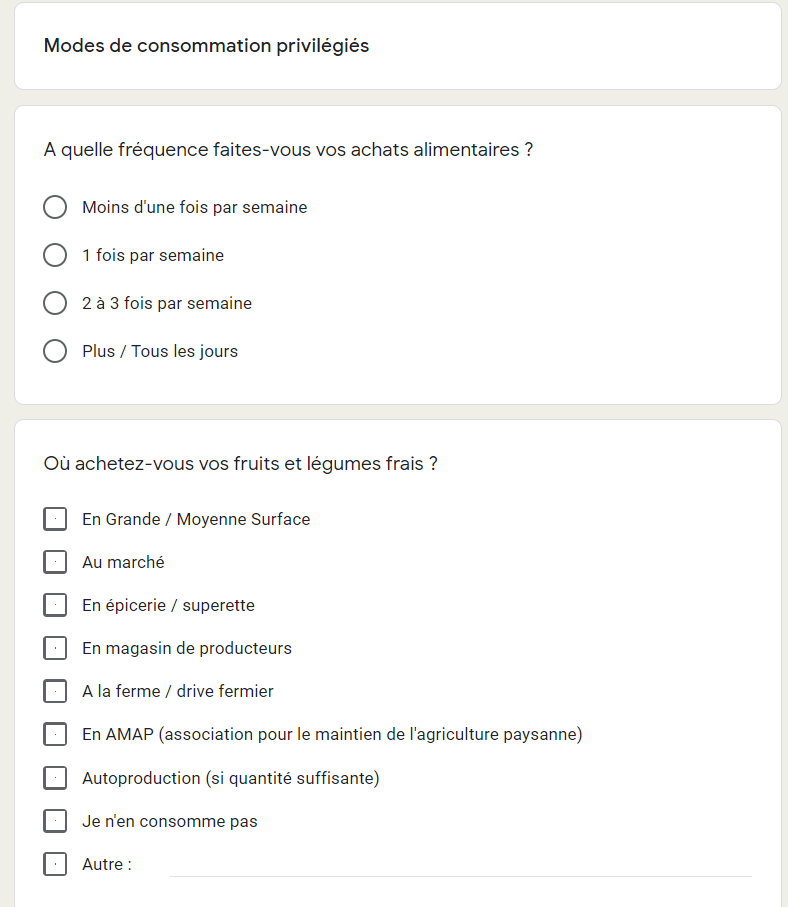Viewport: 788px width, 907px height.
Task: Pick the 'Plus / Tous les jours' radio
Action: point(55,351)
